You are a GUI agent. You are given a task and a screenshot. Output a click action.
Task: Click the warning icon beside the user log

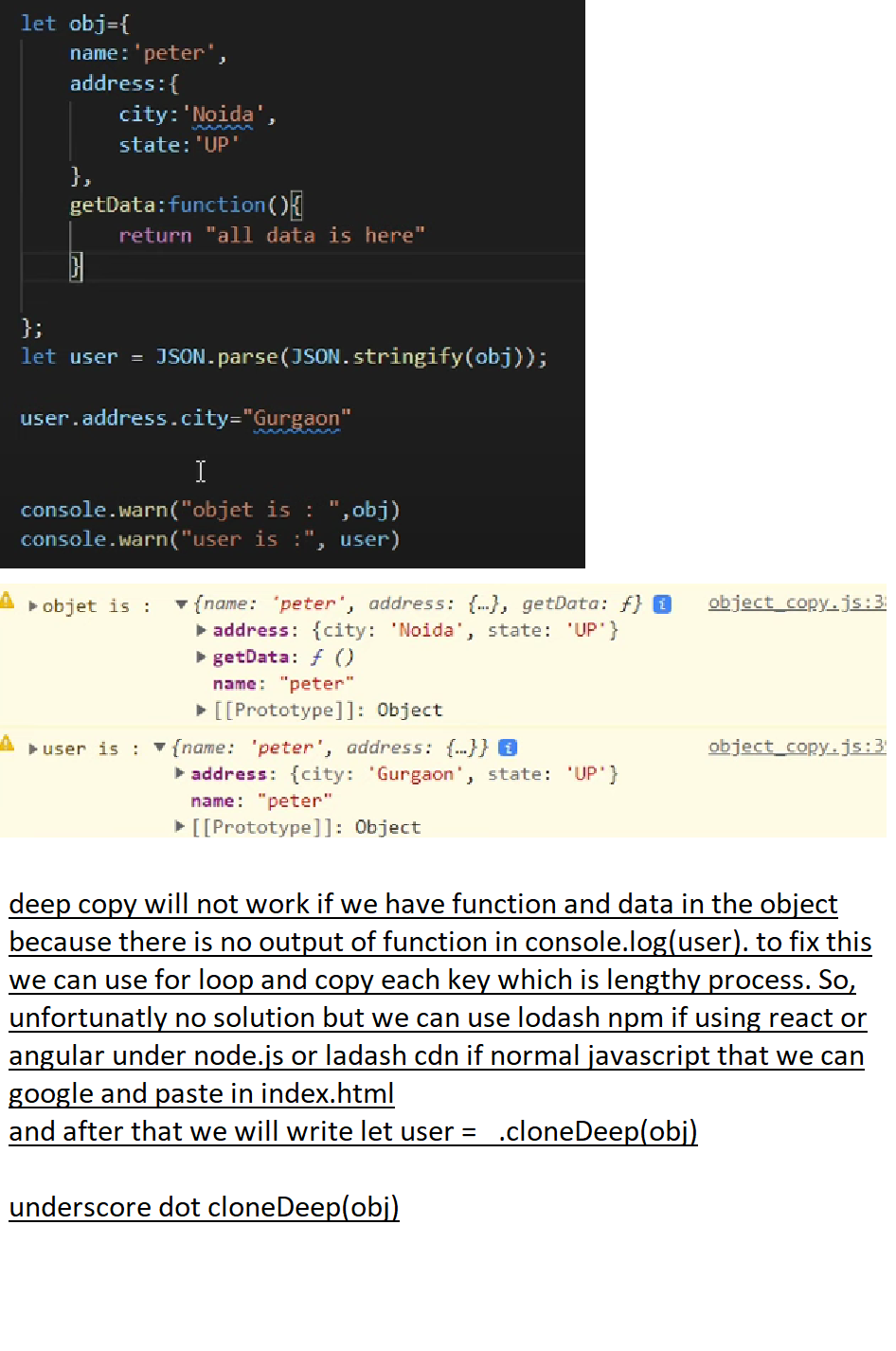click(x=7, y=744)
